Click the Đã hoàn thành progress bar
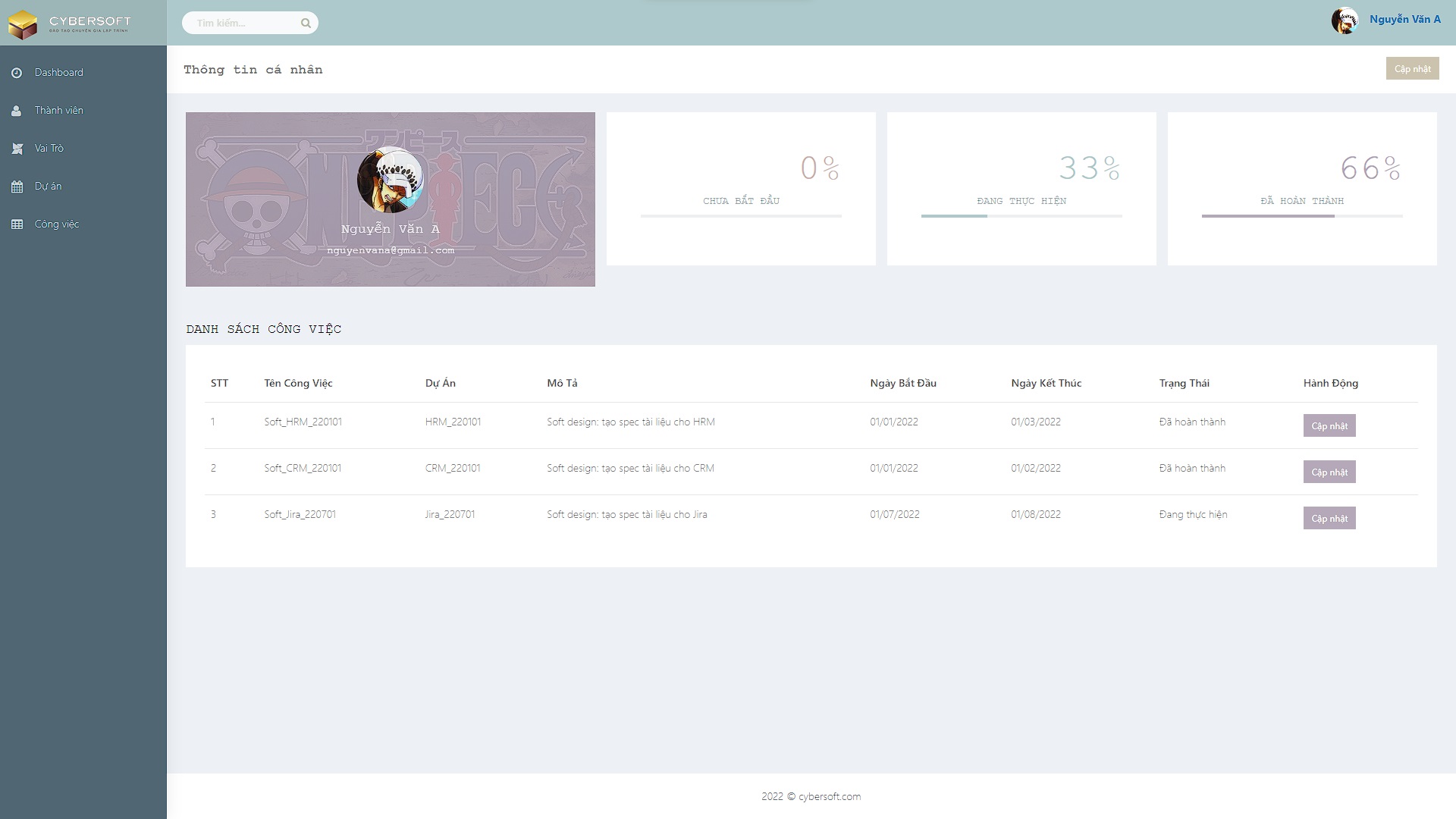Screen dimensions: 1456x819 [1301, 216]
